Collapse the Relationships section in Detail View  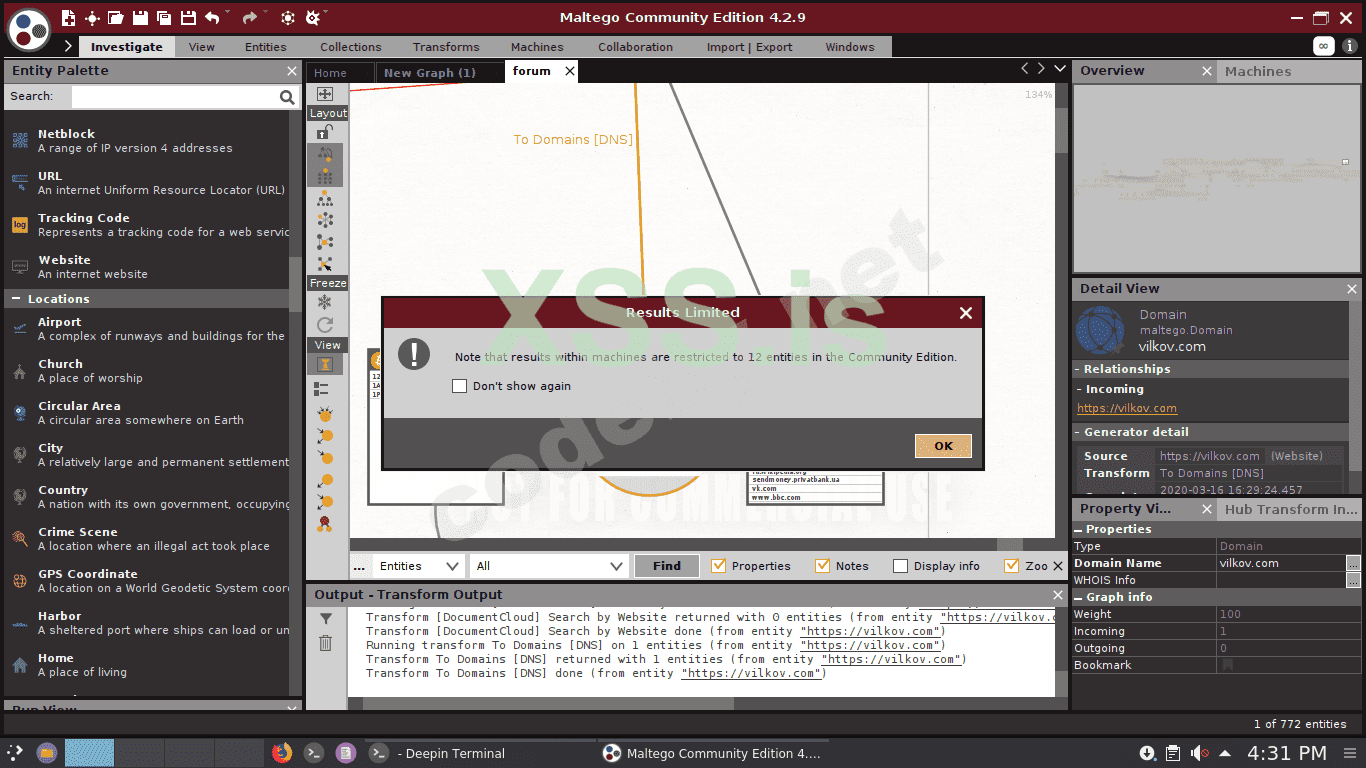click(x=1079, y=369)
